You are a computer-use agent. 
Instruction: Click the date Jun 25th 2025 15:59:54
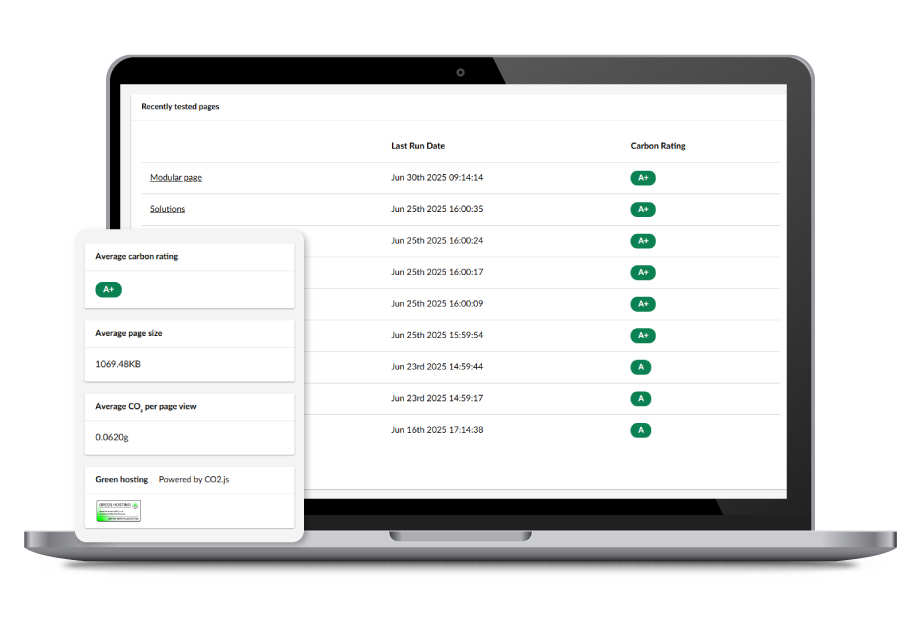[x=437, y=335]
